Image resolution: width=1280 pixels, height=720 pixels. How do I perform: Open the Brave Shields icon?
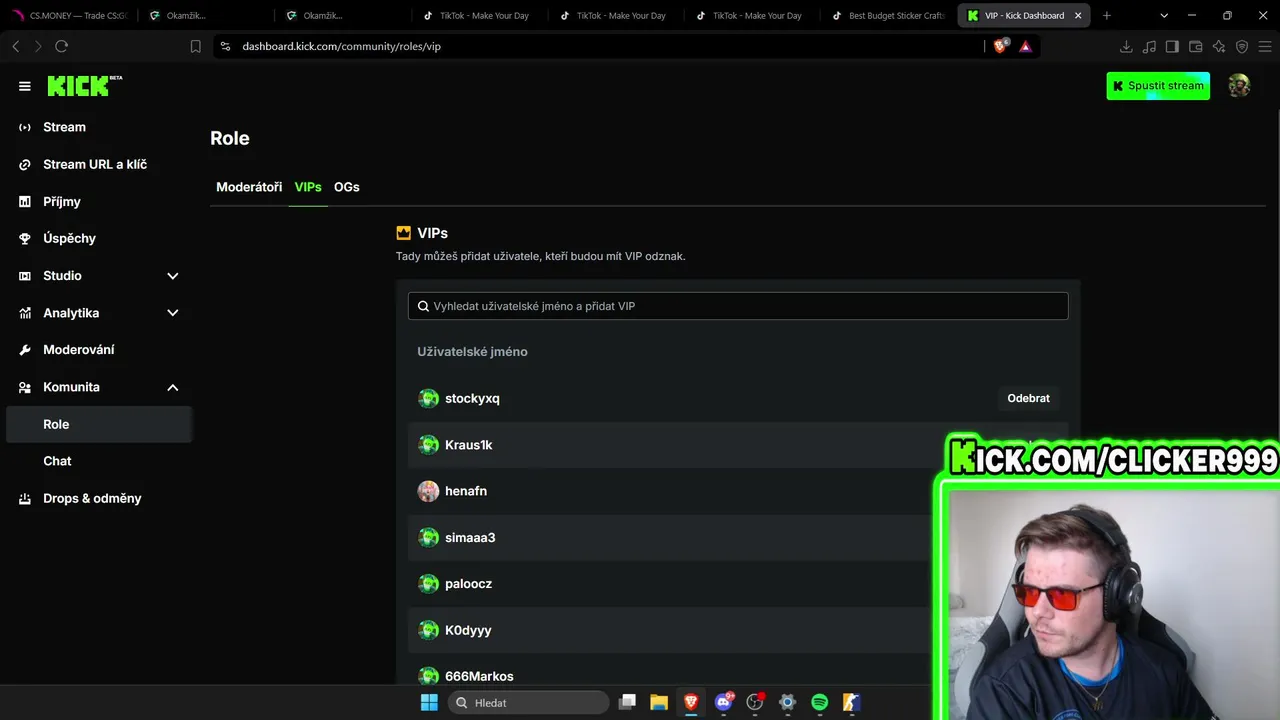1000,46
